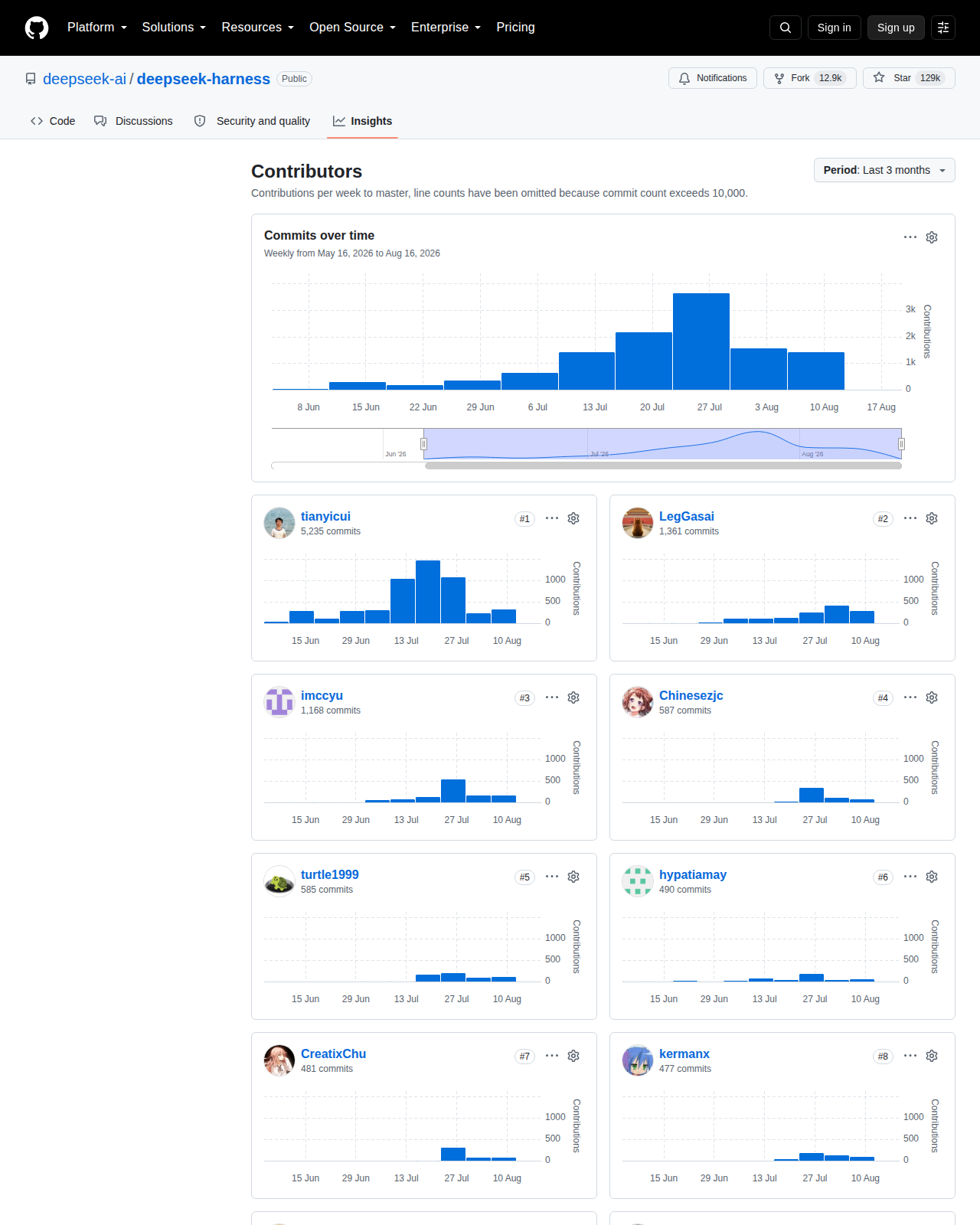Open the gear icon on turtle1999's card
The image size is (980, 1225).
tap(573, 877)
